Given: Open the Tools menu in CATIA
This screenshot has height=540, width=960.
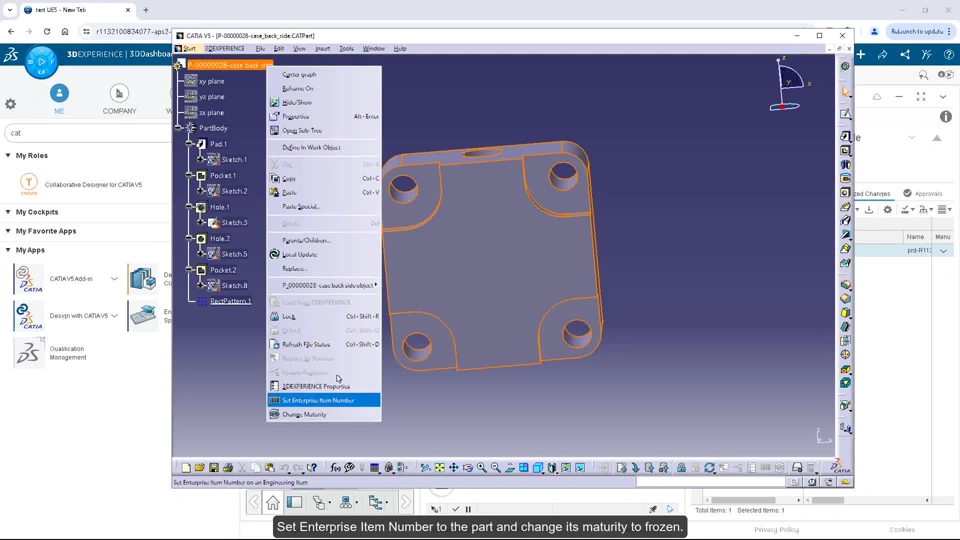Looking at the screenshot, I should [x=346, y=48].
